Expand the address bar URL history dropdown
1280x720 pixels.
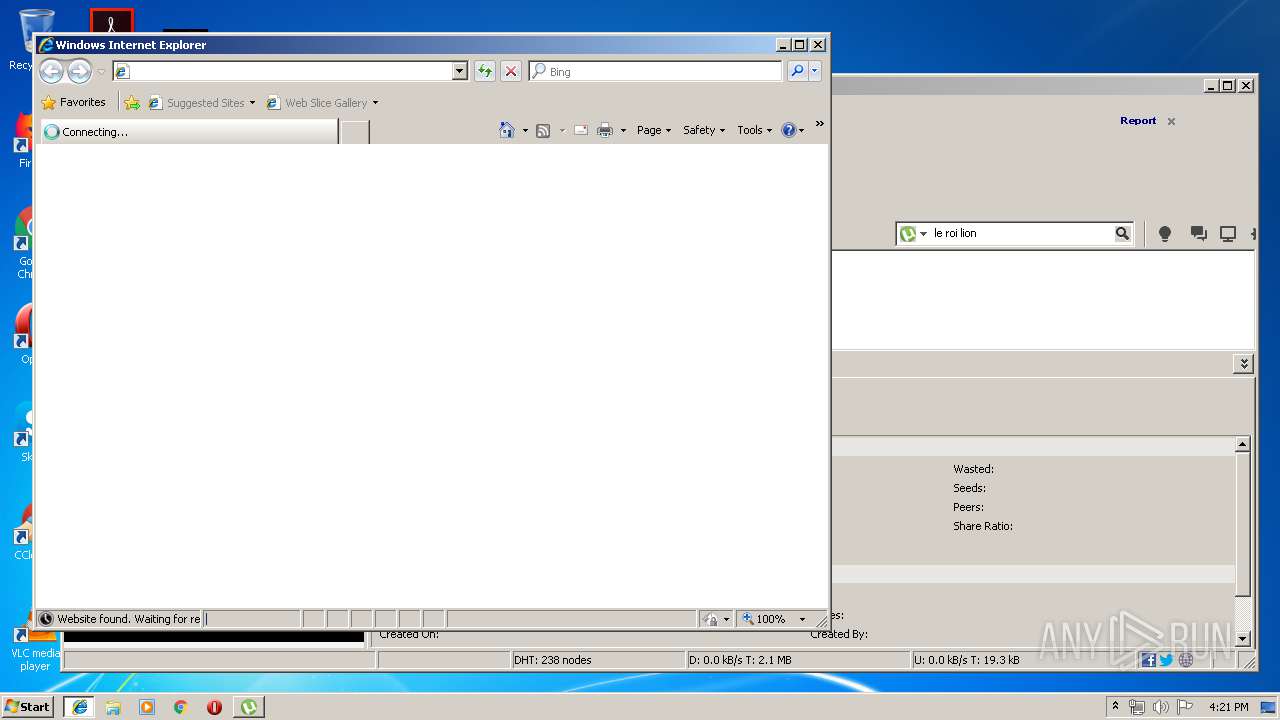click(460, 71)
